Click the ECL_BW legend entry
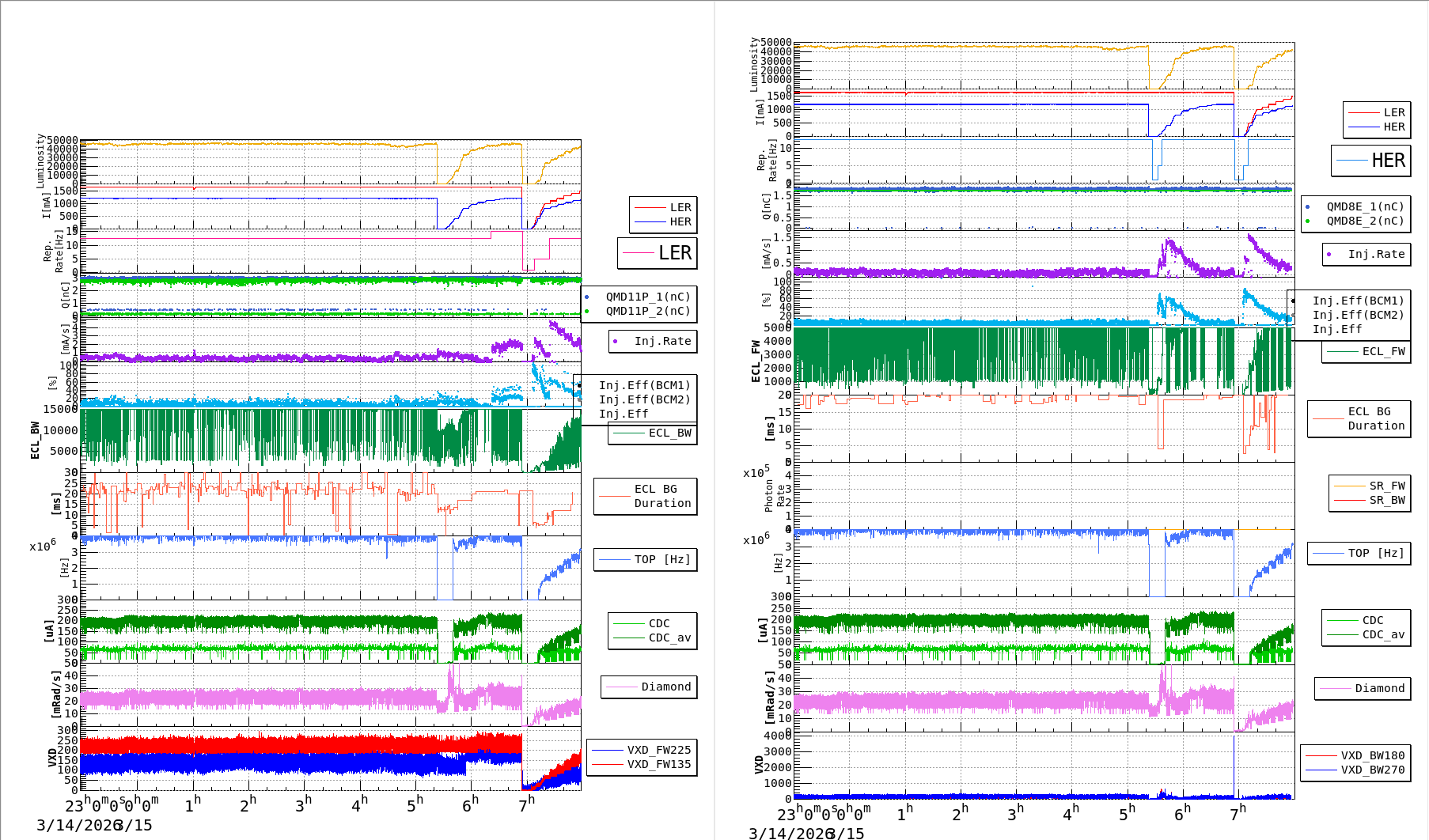The height and width of the screenshot is (840, 1429). [x=669, y=433]
